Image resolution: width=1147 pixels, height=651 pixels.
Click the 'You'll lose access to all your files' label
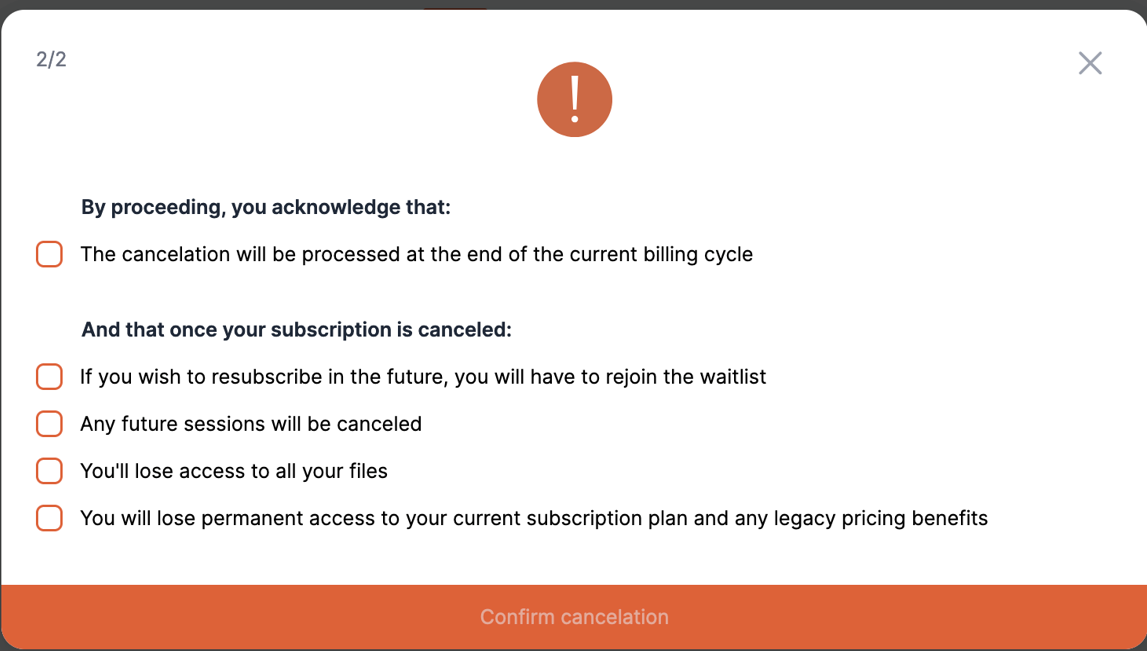pos(234,471)
